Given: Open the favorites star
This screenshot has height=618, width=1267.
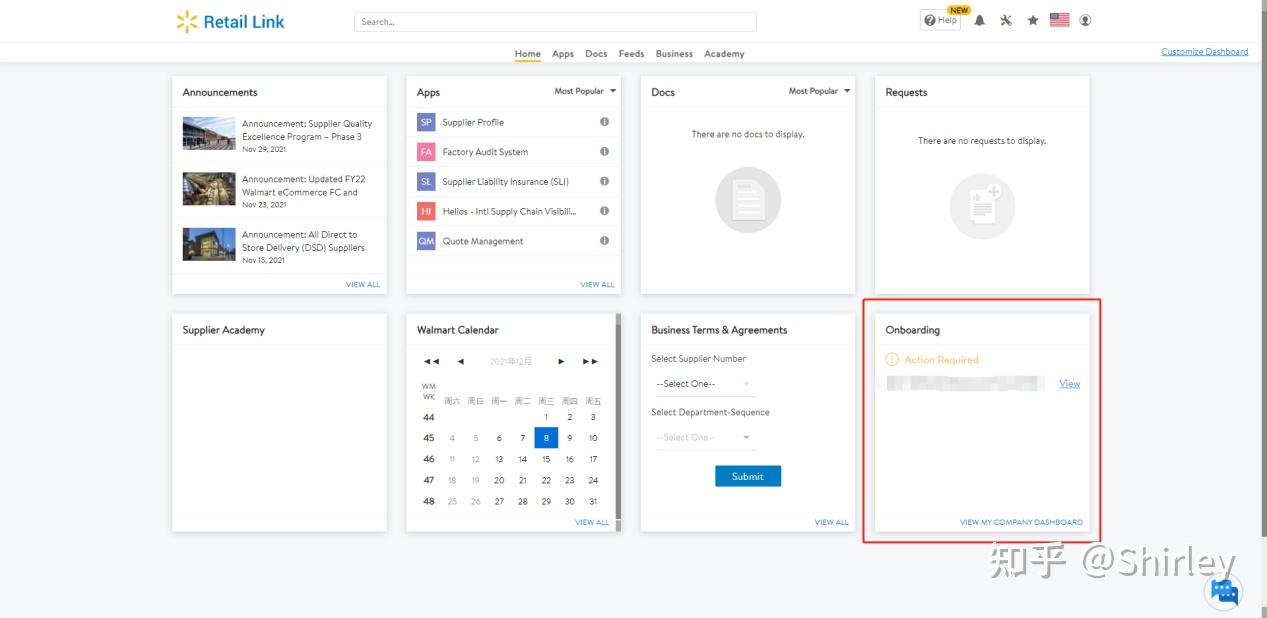Looking at the screenshot, I should click(1032, 19).
